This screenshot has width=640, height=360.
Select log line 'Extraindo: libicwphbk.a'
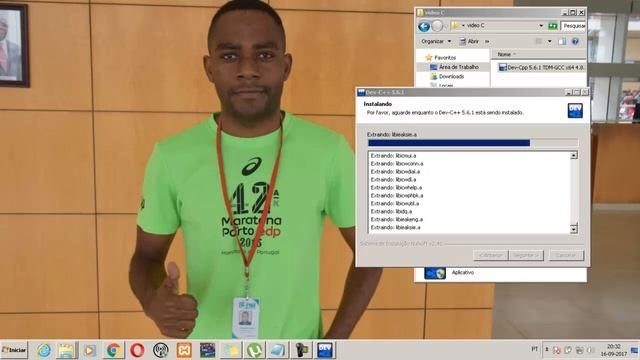397,196
